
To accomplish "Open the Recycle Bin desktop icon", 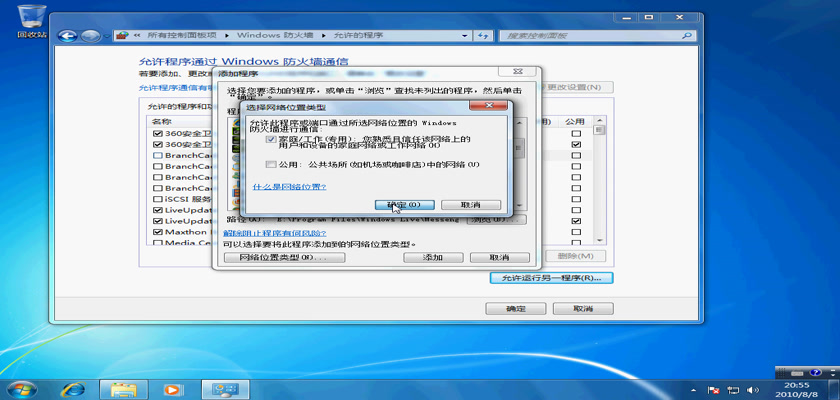I will click(32, 17).
